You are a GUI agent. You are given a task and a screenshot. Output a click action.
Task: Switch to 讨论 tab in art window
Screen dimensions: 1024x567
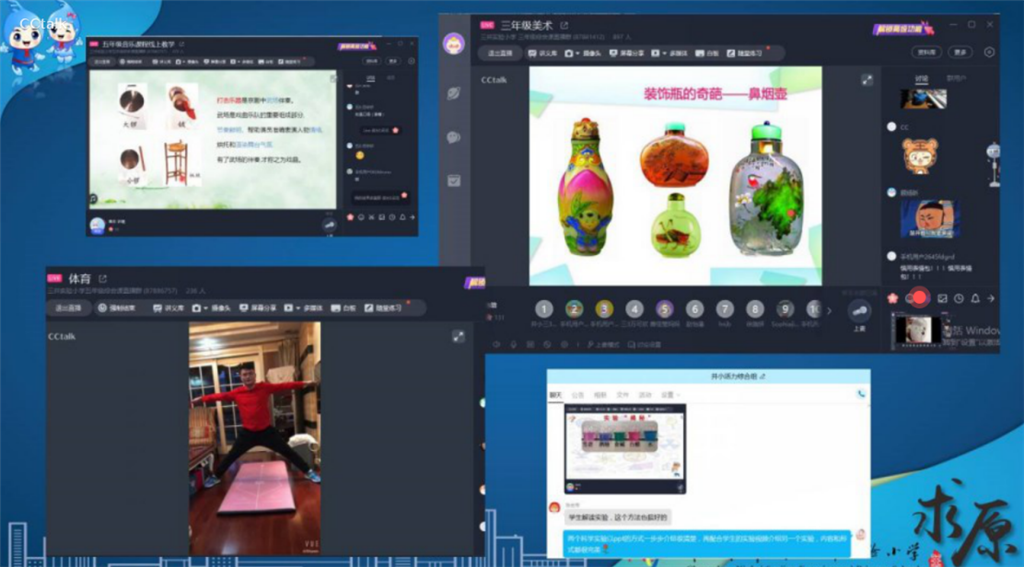tap(921, 79)
